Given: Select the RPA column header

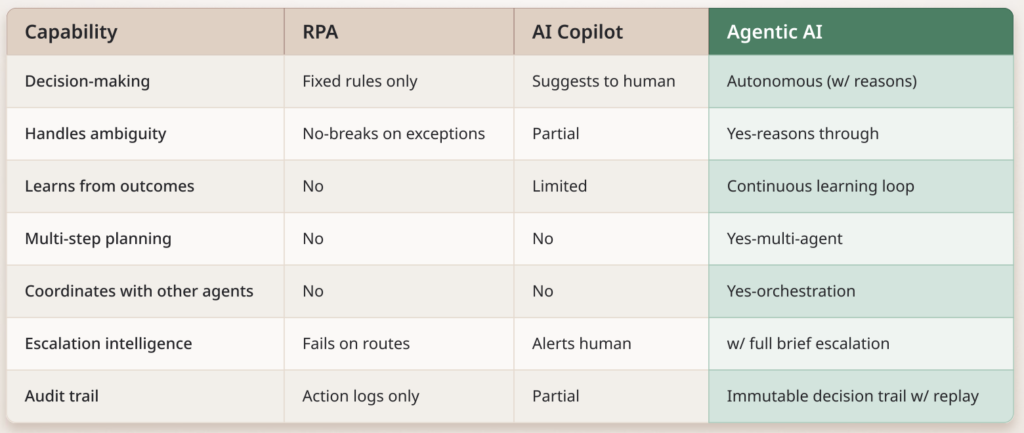Looking at the screenshot, I should pos(322,32).
